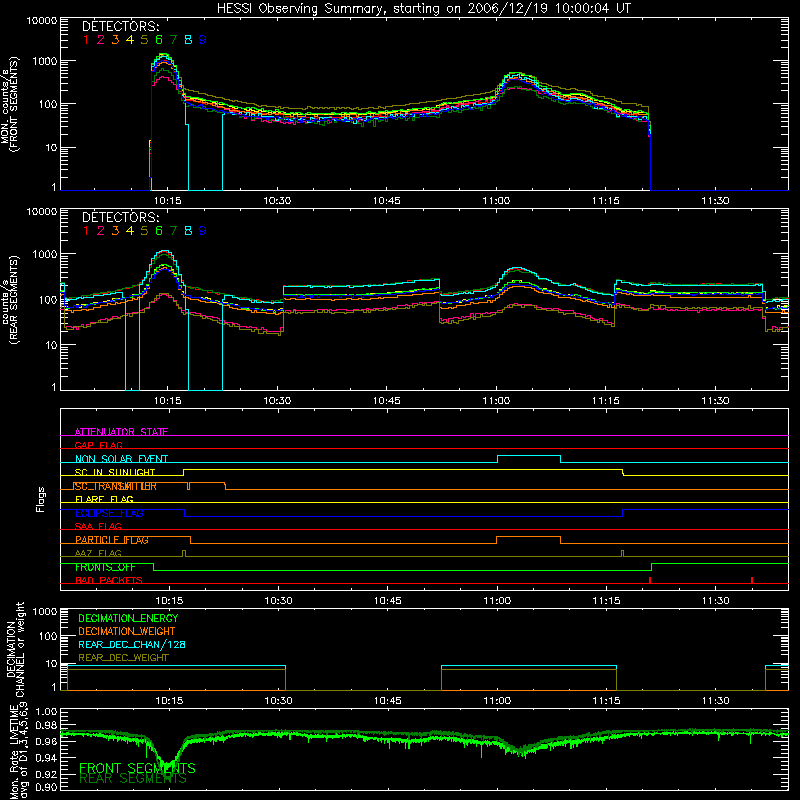
Task: Select the BAD_PACKETS flag label
Action: [109, 580]
